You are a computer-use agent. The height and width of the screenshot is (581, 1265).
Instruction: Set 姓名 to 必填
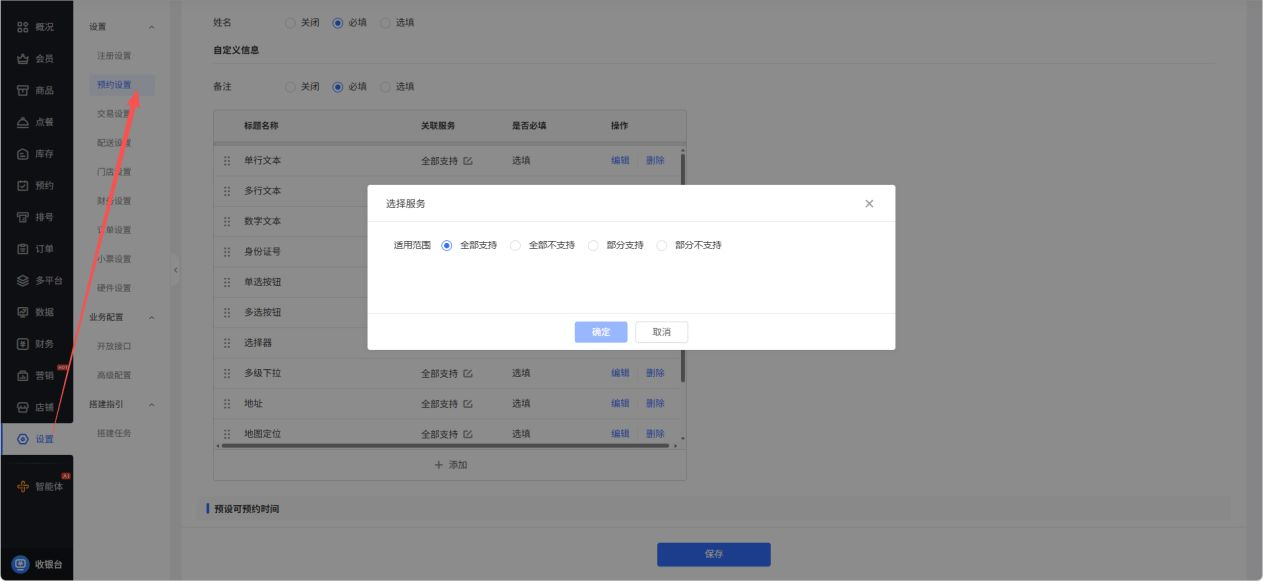pos(338,22)
